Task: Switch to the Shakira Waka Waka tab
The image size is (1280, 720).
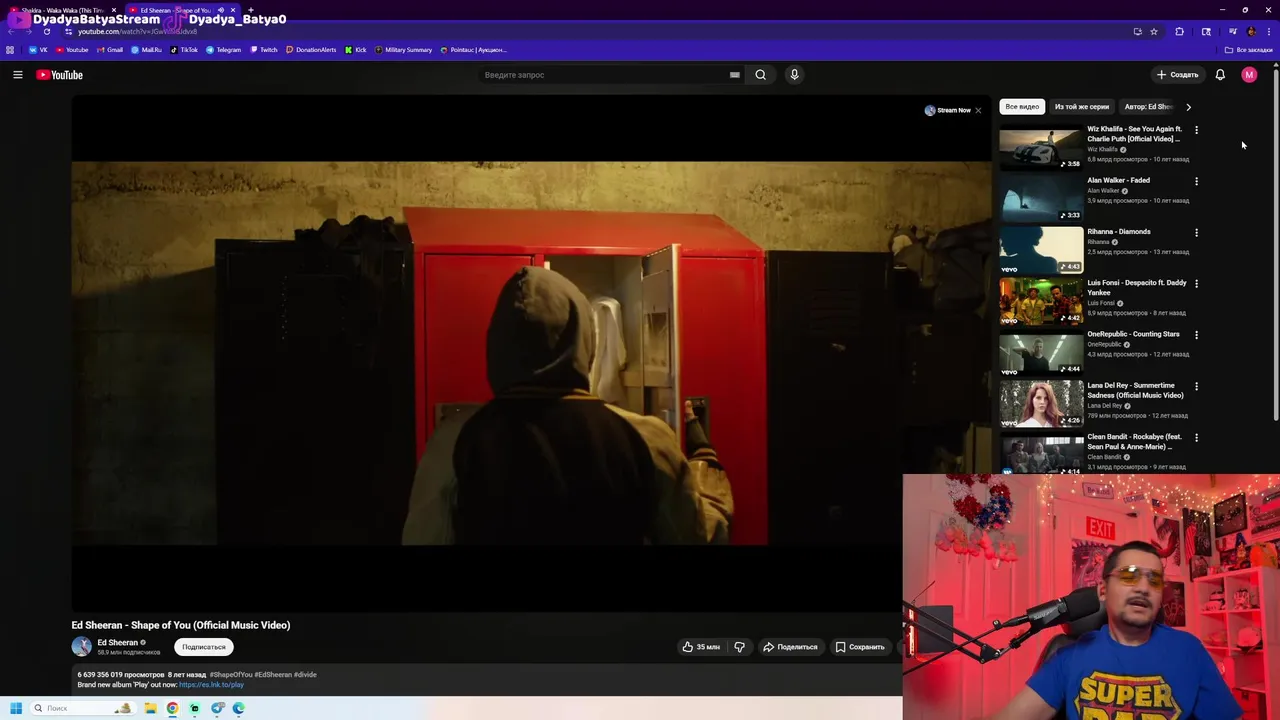Action: pyautogui.click(x=62, y=10)
